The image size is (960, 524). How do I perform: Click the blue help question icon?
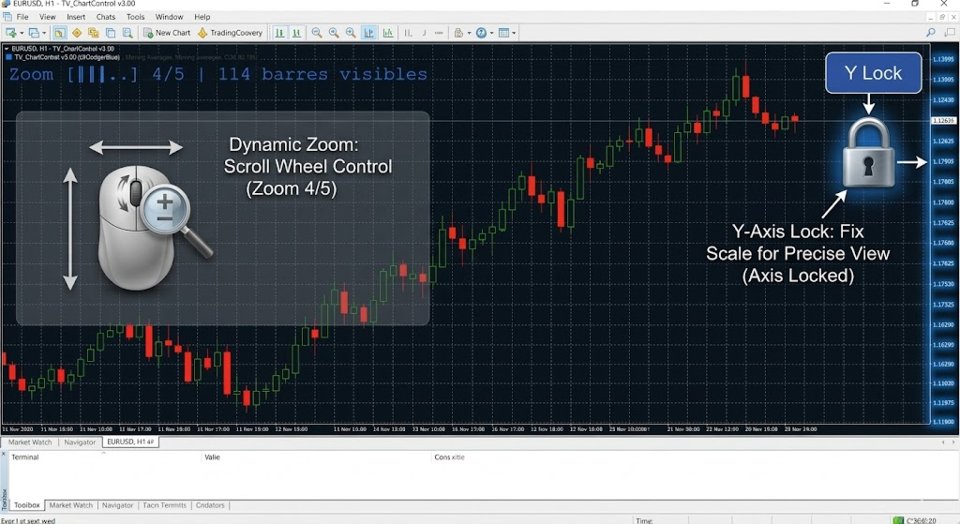pyautogui.click(x=481, y=32)
